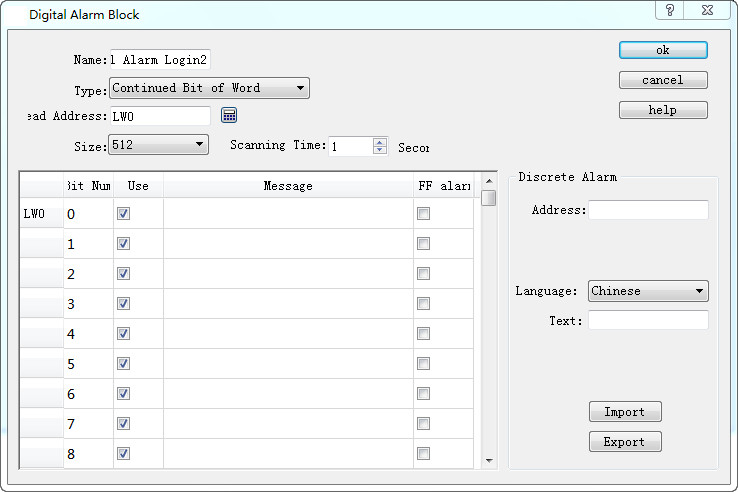Image resolution: width=738 pixels, height=492 pixels.
Task: Click the Message cell for bit 0
Action: point(288,214)
